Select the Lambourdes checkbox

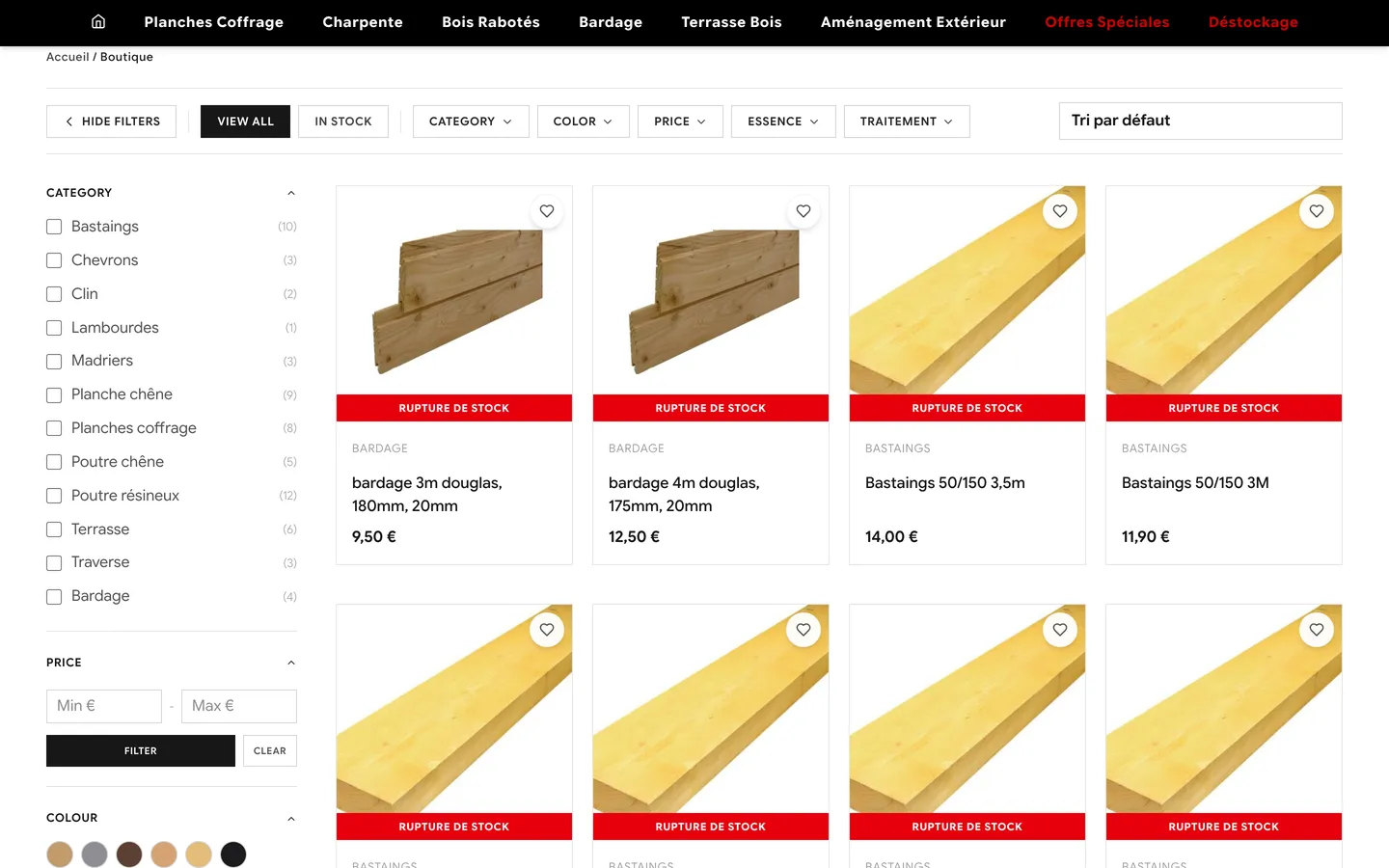click(54, 328)
